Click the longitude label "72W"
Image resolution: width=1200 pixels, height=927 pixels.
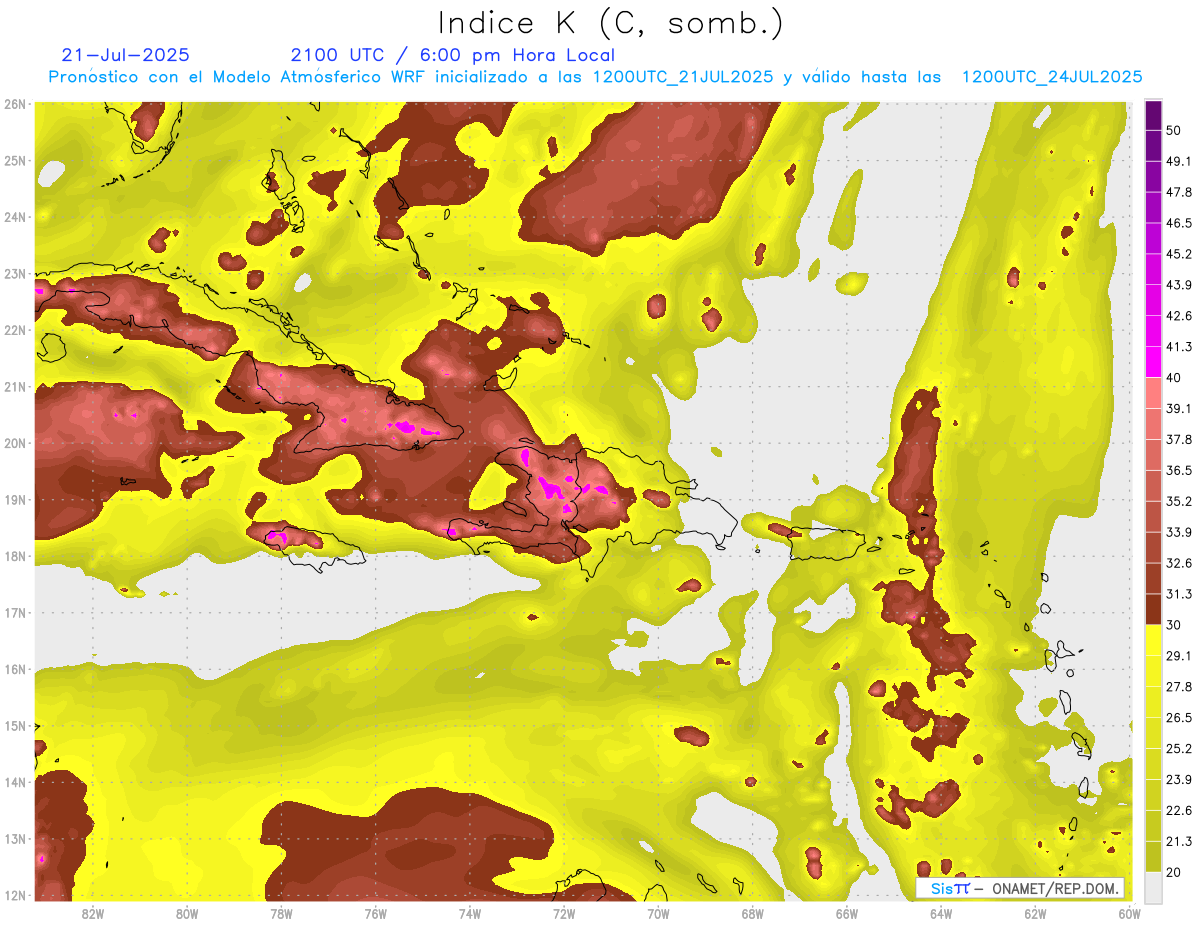(564, 913)
